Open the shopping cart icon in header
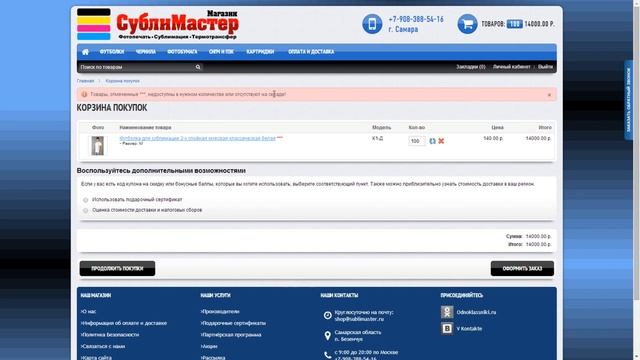Screen dimensions: 640x360 pyautogui.click(x=467, y=24)
